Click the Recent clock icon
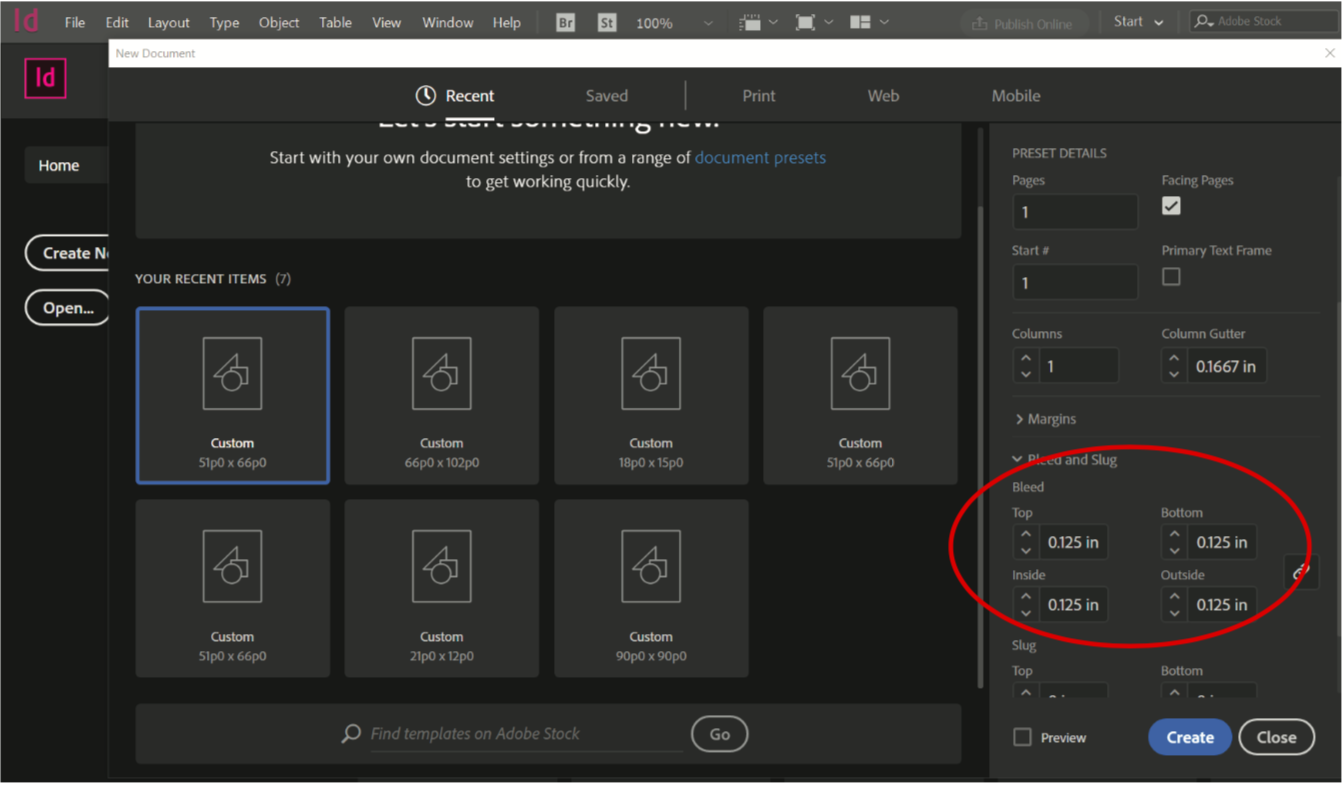Viewport: 1343px width, 786px height. pyautogui.click(x=426, y=96)
